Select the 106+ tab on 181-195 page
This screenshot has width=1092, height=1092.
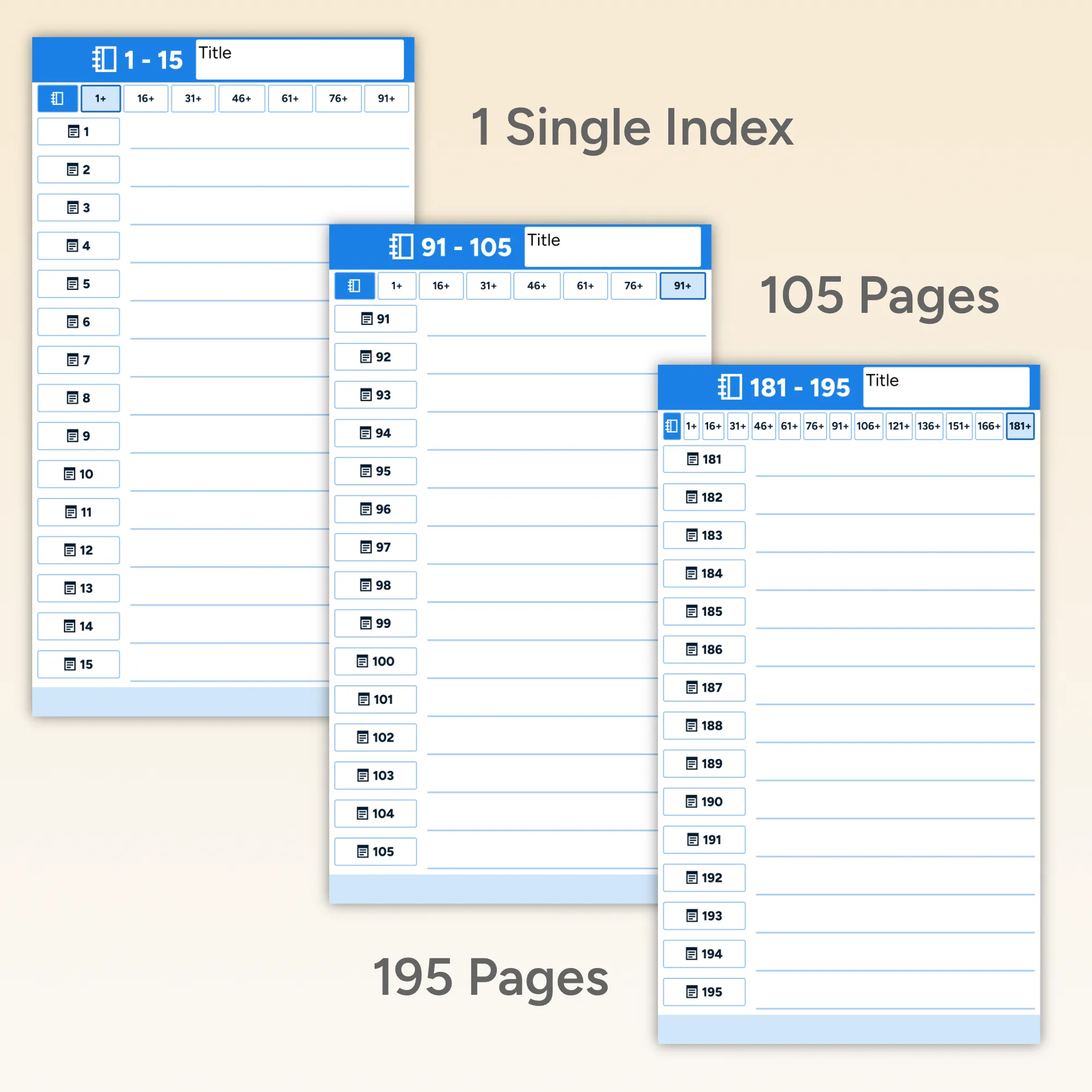868,426
